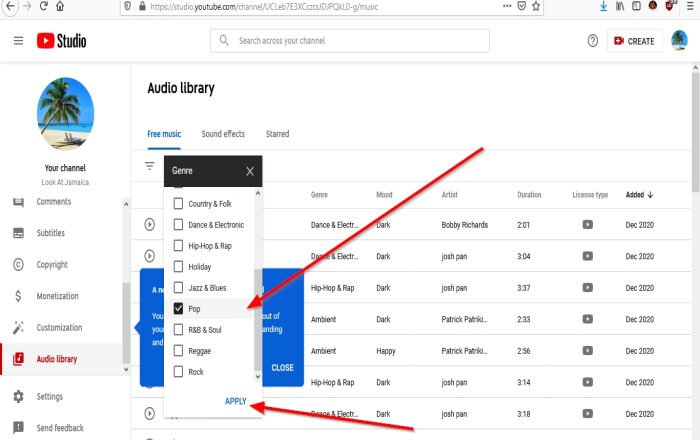The width and height of the screenshot is (700, 440).
Task: Click the filter icon in Audio library
Action: [x=150, y=166]
